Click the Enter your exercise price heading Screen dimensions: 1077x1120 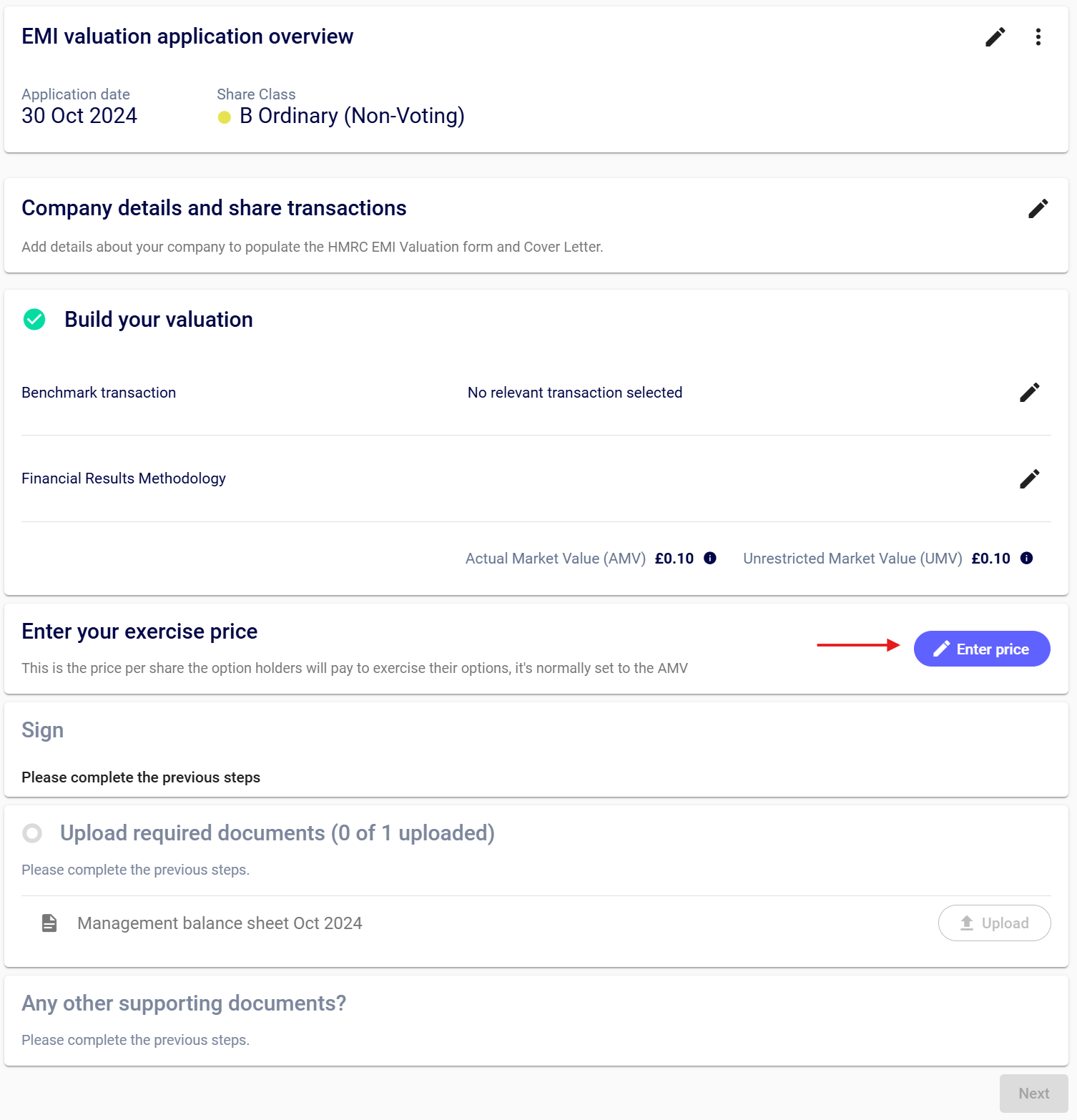click(139, 632)
